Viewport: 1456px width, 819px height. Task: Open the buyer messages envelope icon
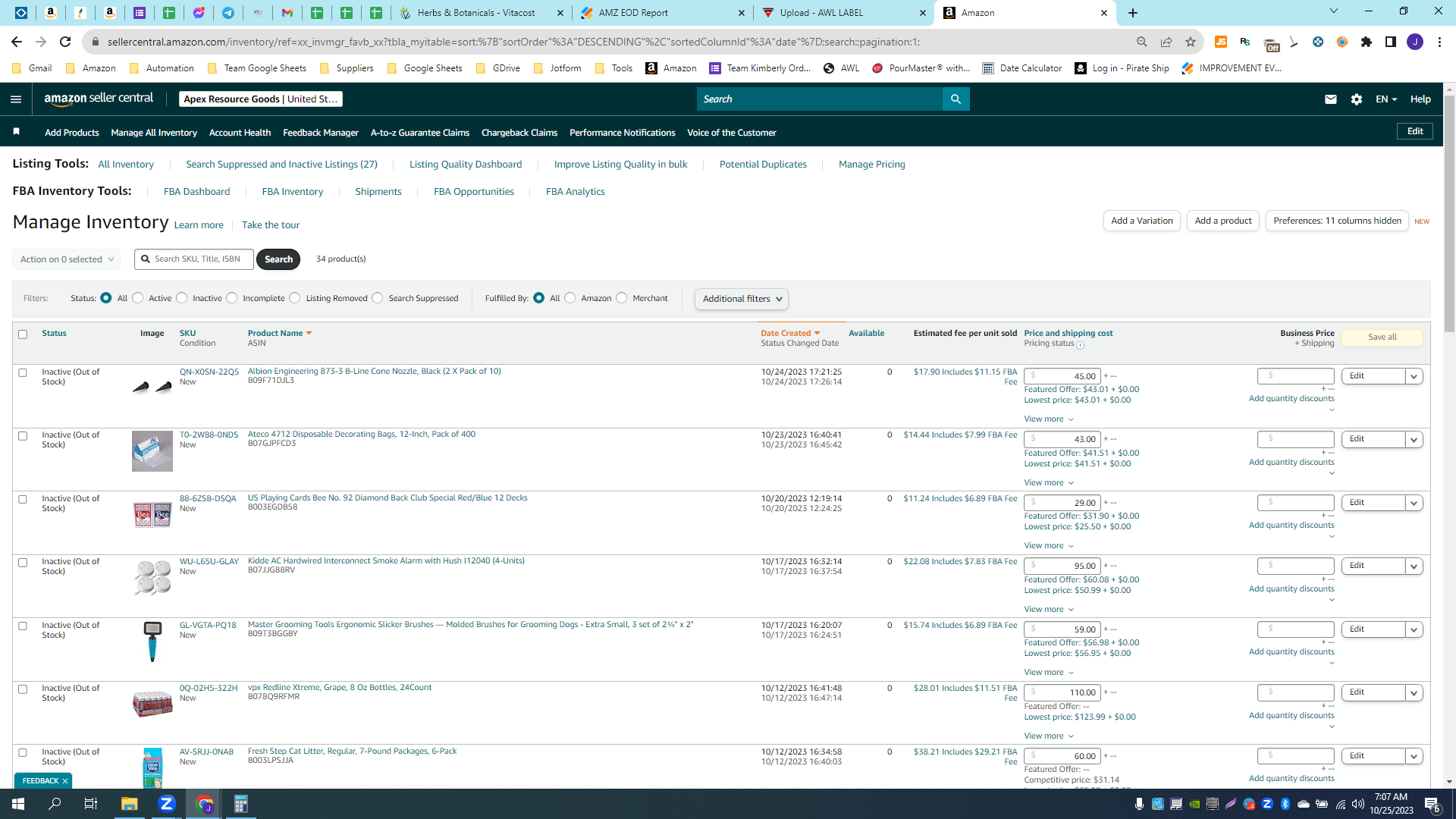click(x=1330, y=99)
